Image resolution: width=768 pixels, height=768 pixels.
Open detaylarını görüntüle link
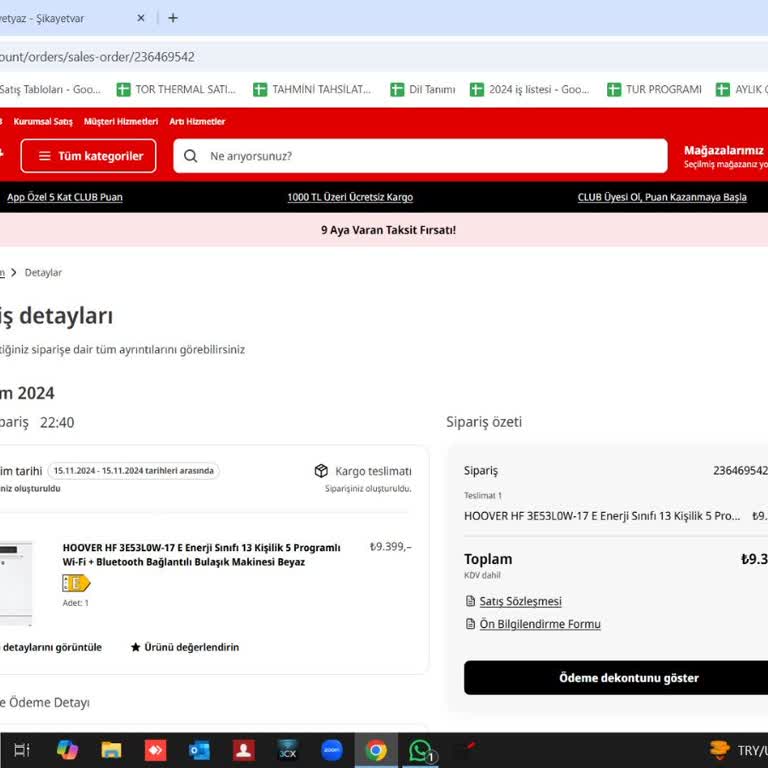(x=51, y=647)
